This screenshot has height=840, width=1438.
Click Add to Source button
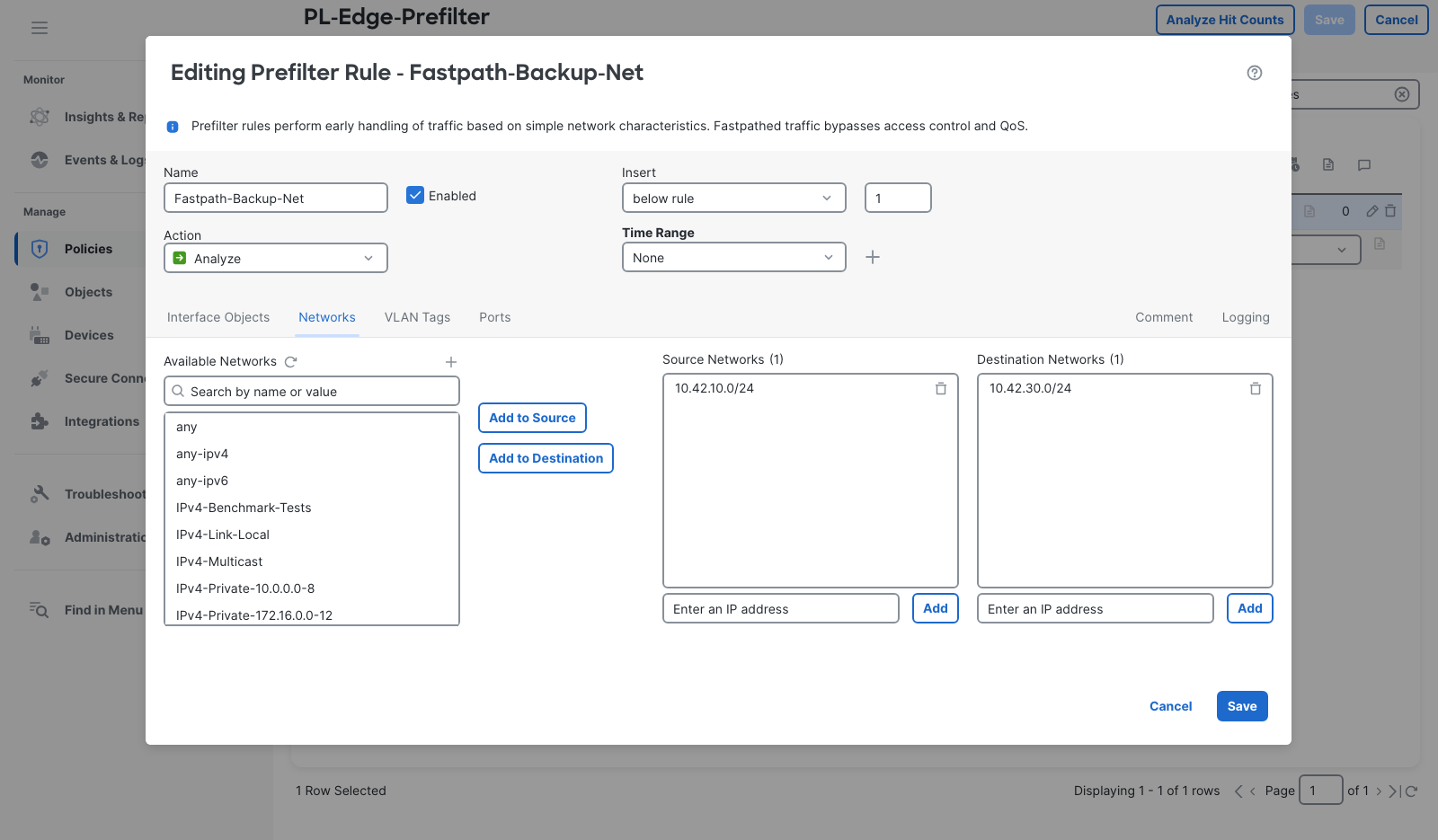532,418
